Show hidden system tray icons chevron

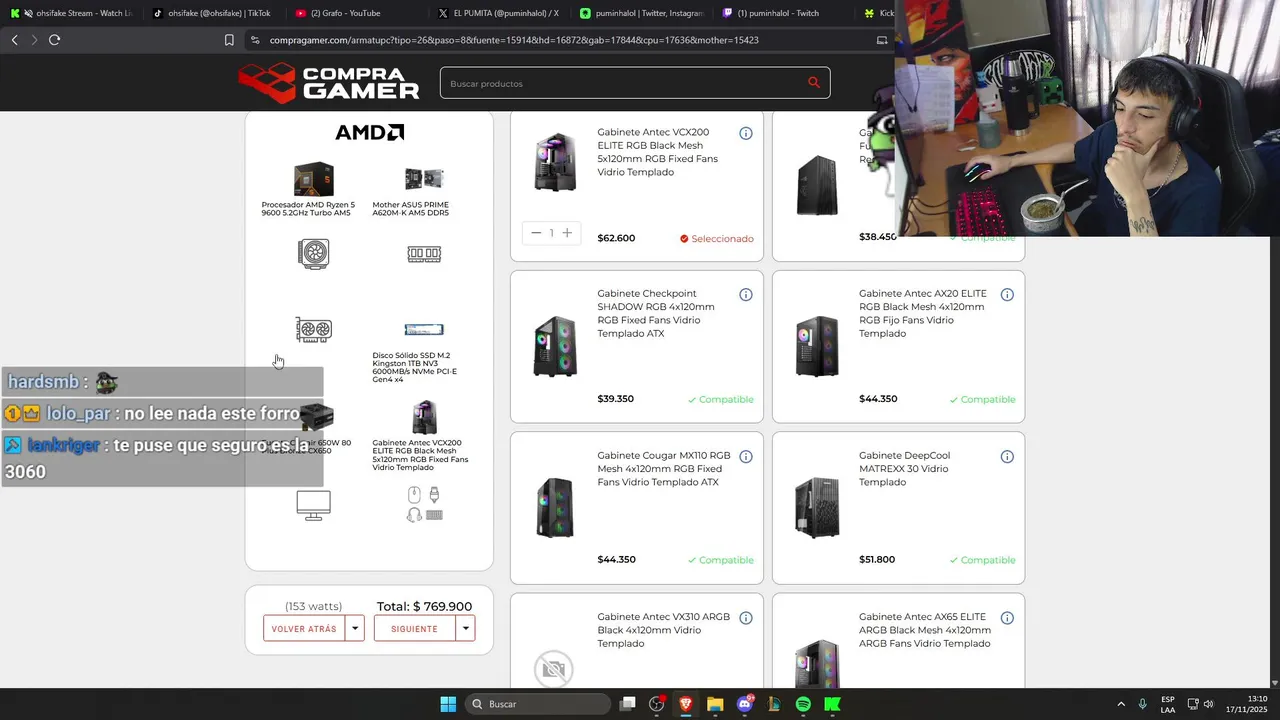1121,704
